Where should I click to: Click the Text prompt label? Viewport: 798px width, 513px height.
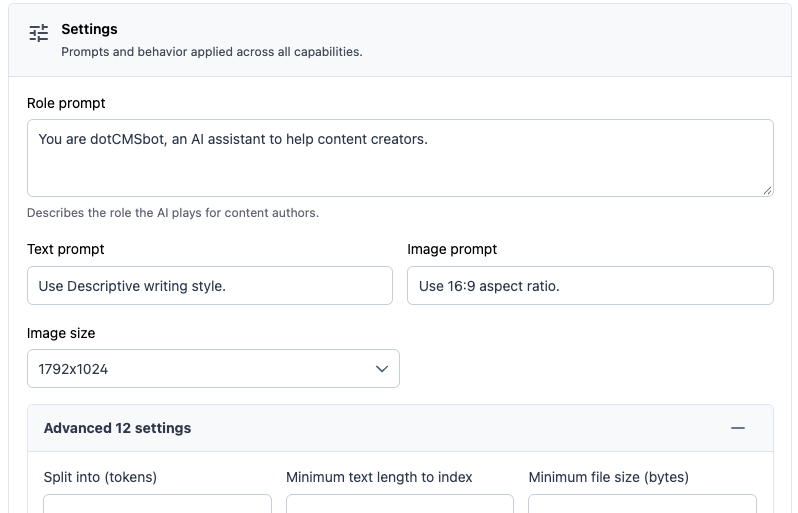(x=66, y=249)
